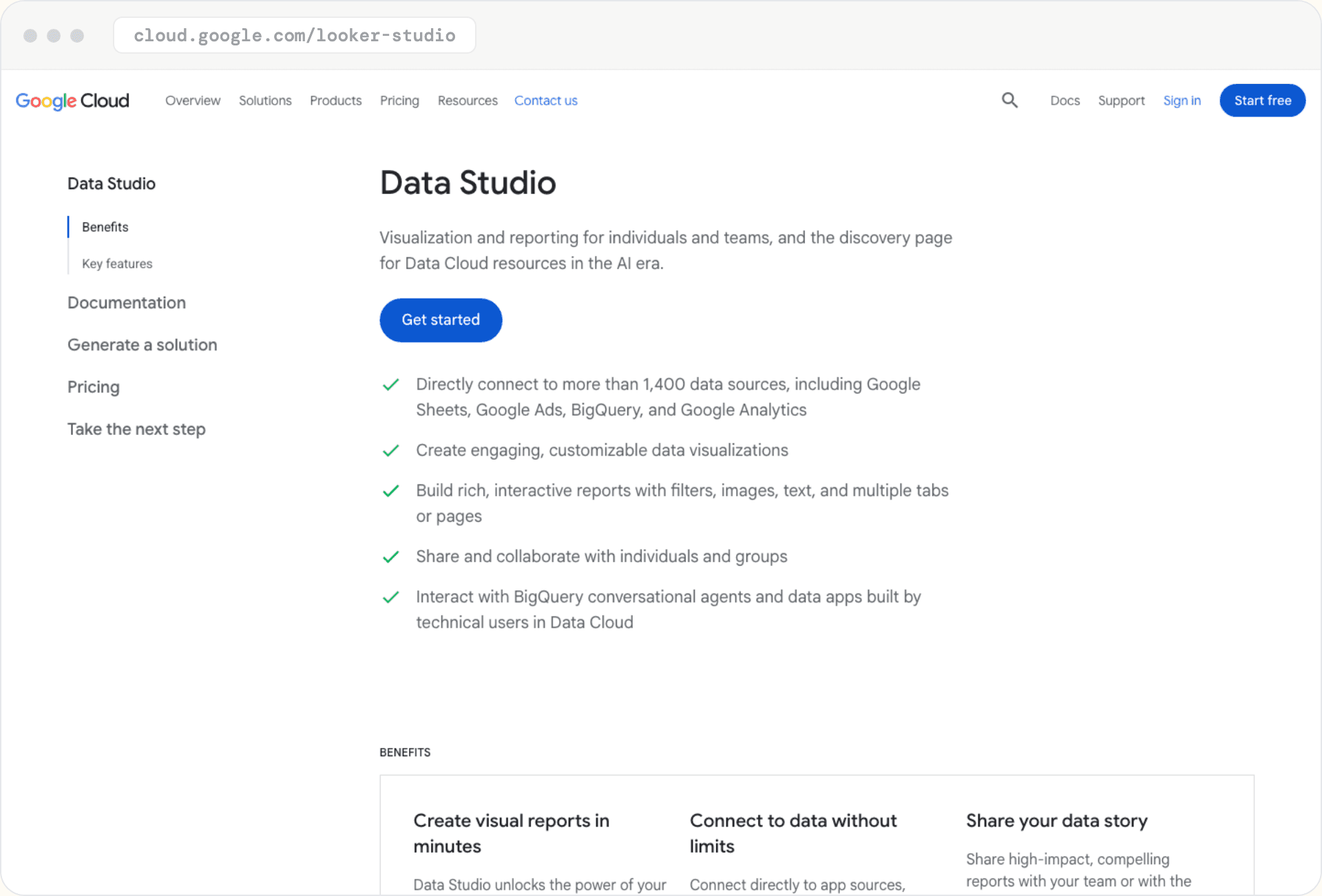This screenshot has height=896, width=1322.
Task: Click the browser address bar URL
Action: point(295,35)
